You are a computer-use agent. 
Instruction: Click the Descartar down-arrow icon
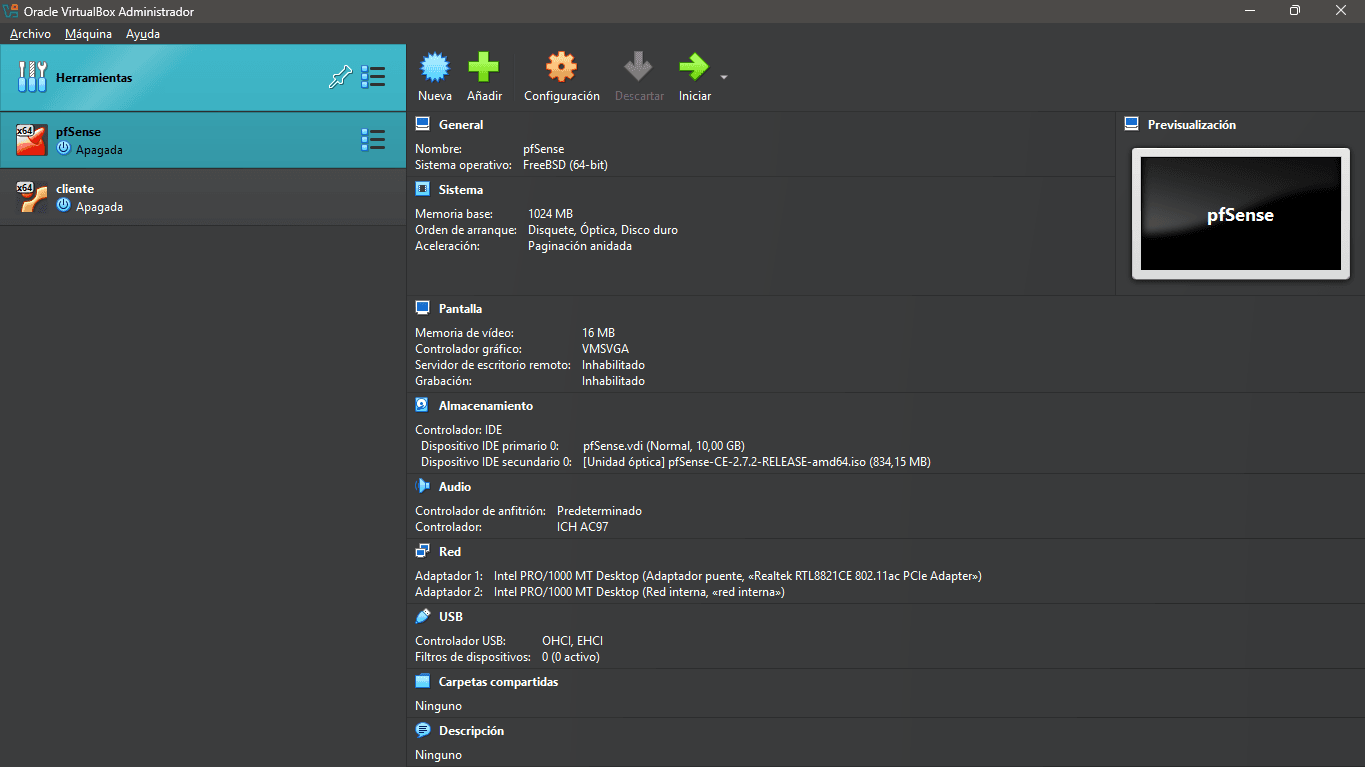[638, 67]
